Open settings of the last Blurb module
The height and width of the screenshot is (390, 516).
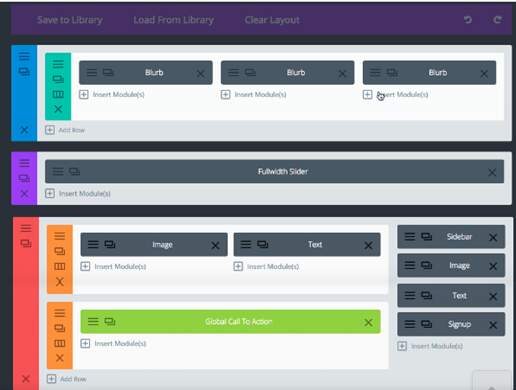click(x=375, y=72)
